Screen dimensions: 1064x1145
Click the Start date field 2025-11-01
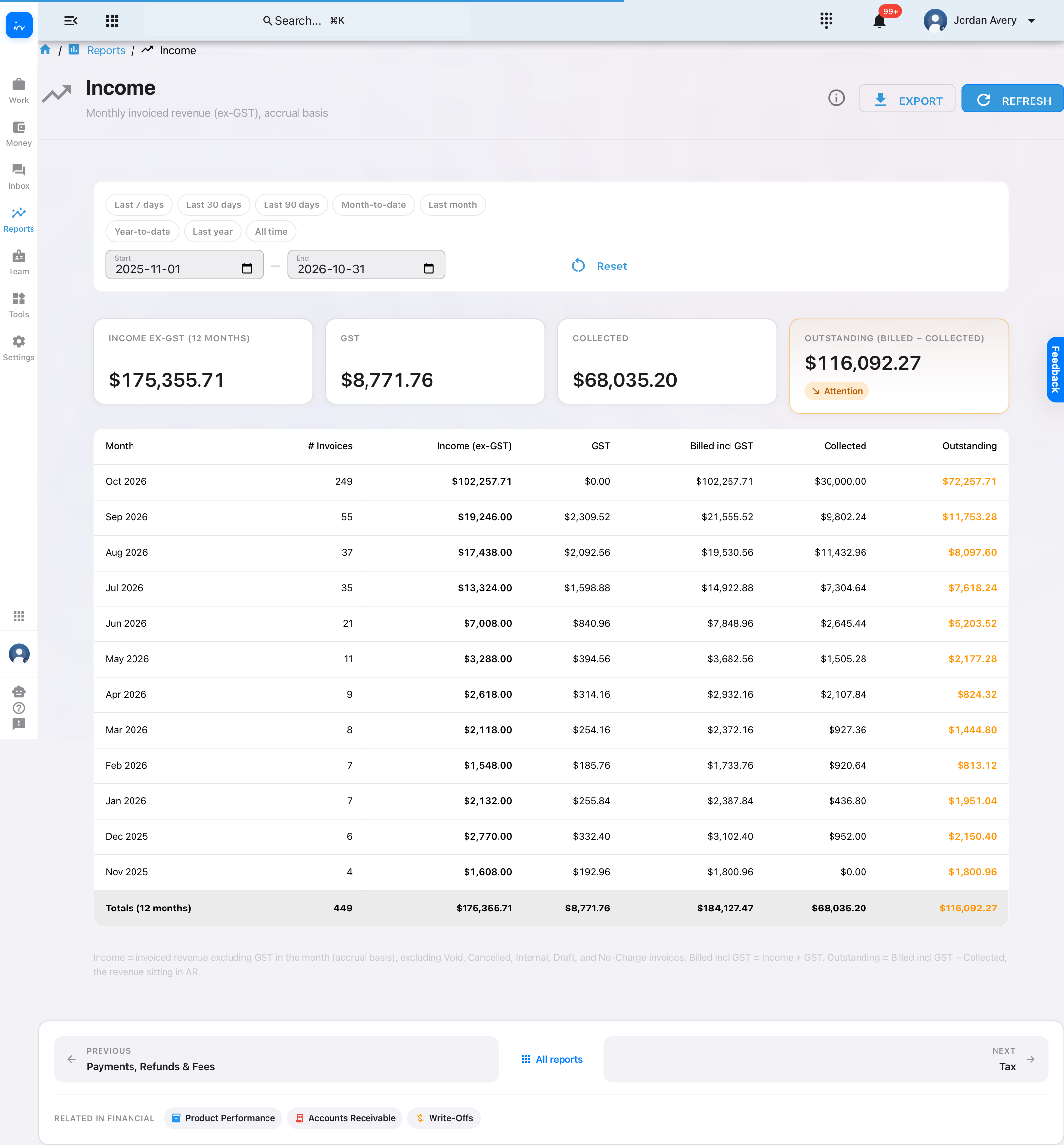tap(184, 265)
